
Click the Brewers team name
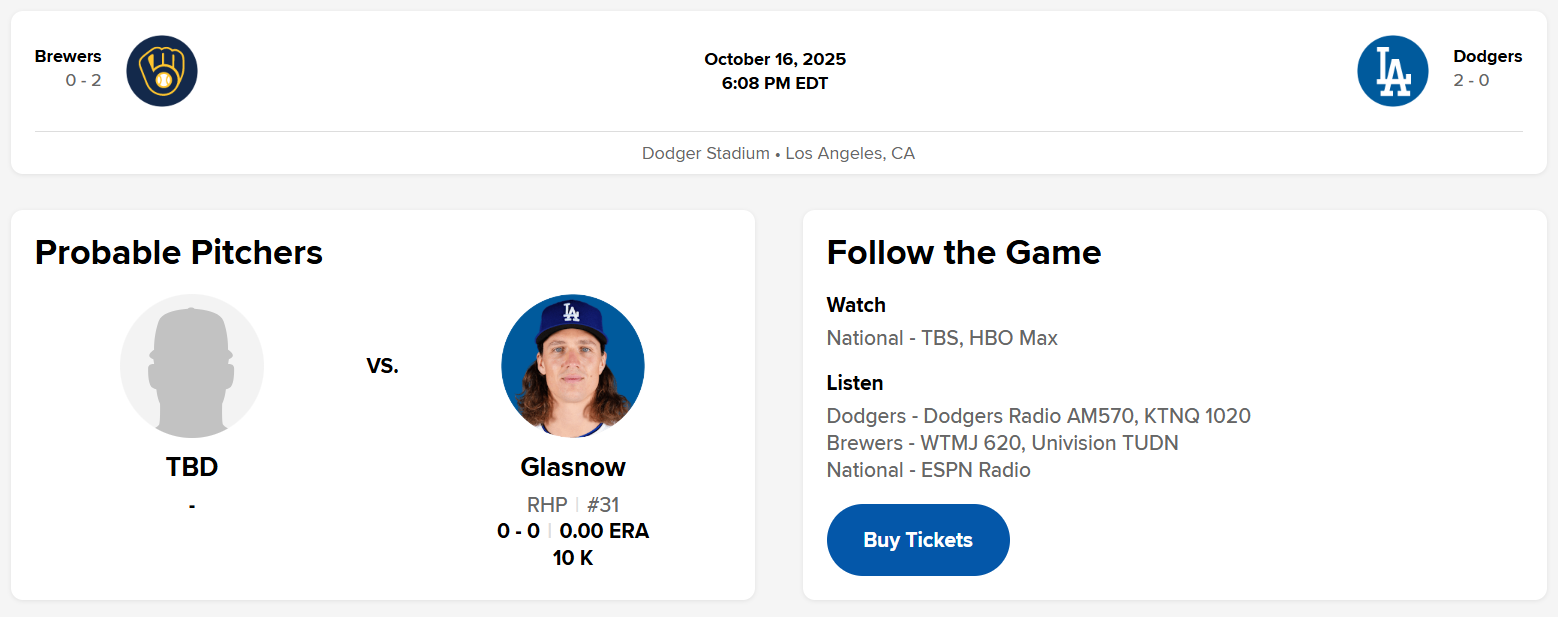click(x=68, y=56)
